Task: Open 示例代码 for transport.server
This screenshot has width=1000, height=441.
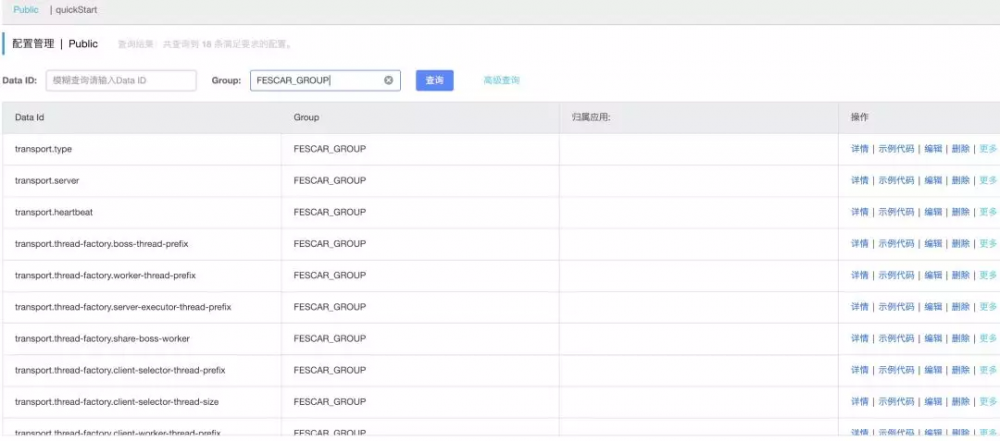Action: (x=896, y=181)
